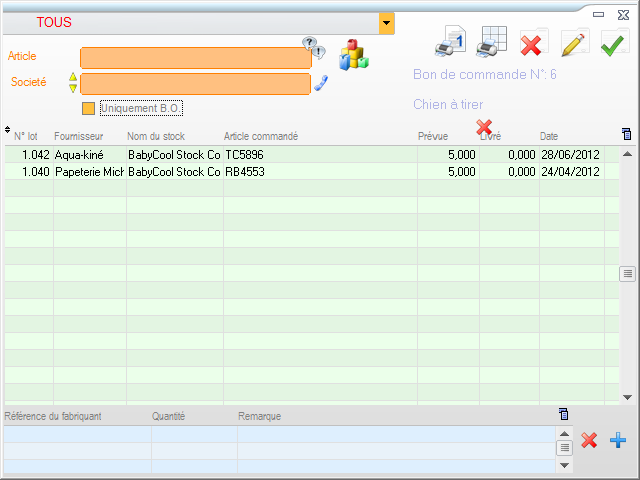Click red X above the Livré column
Image resolution: width=640 pixels, height=480 pixels.
pos(484,127)
